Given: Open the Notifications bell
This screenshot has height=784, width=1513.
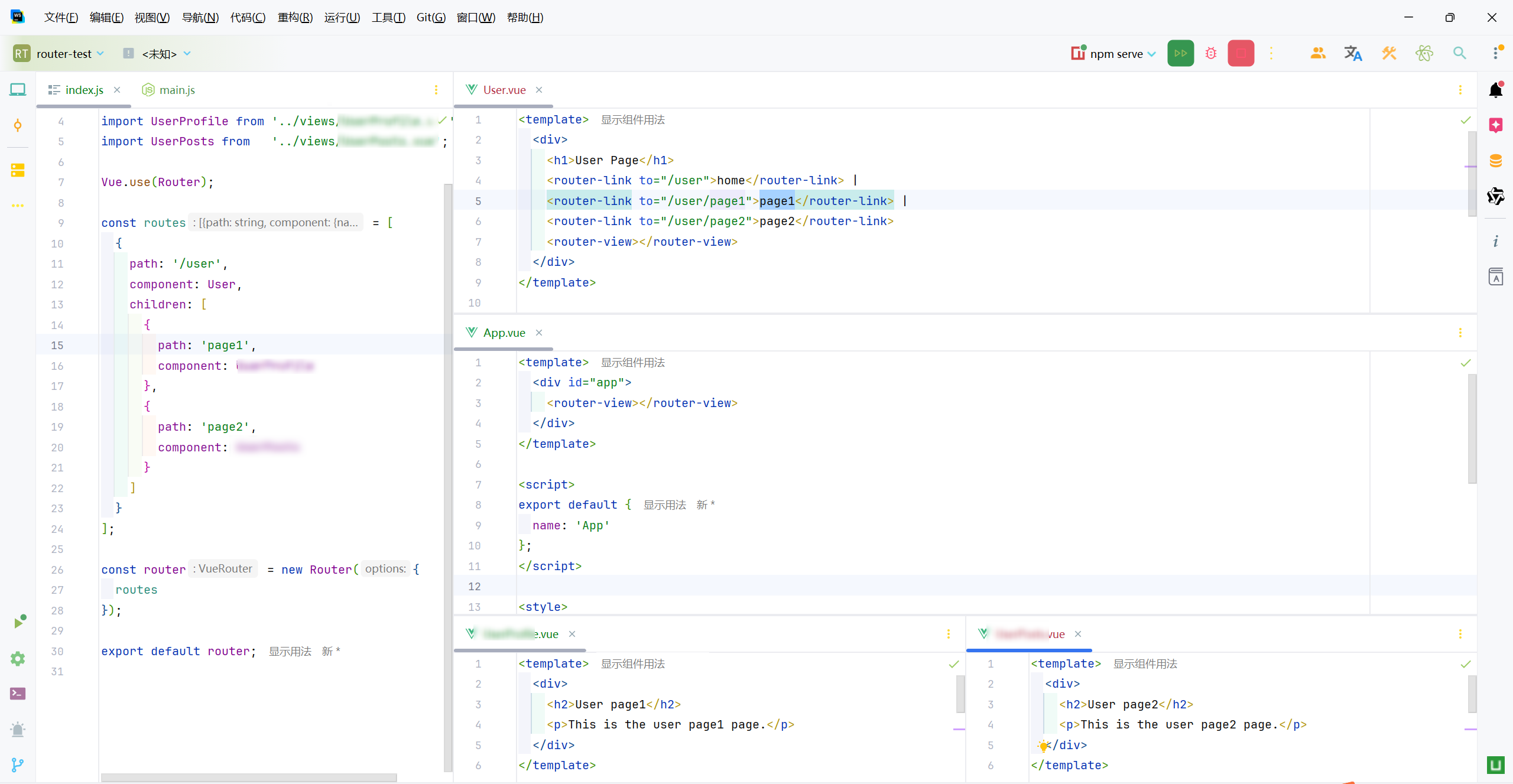Looking at the screenshot, I should pyautogui.click(x=1496, y=90).
